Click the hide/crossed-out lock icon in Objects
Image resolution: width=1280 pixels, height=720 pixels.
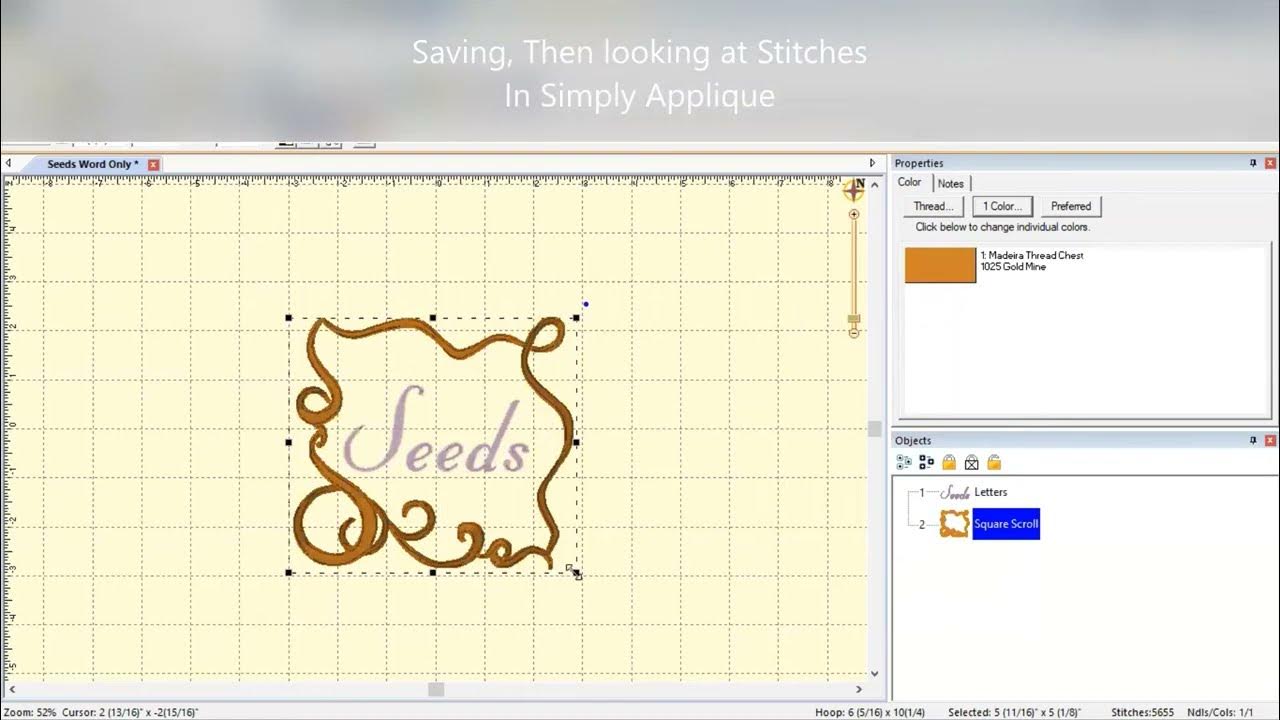pos(971,462)
